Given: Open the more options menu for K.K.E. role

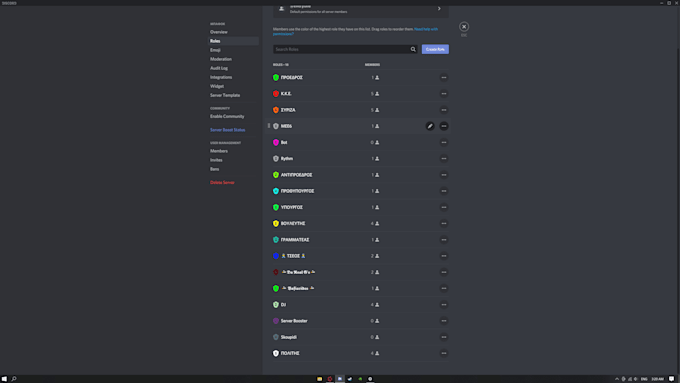Looking at the screenshot, I should tap(444, 94).
